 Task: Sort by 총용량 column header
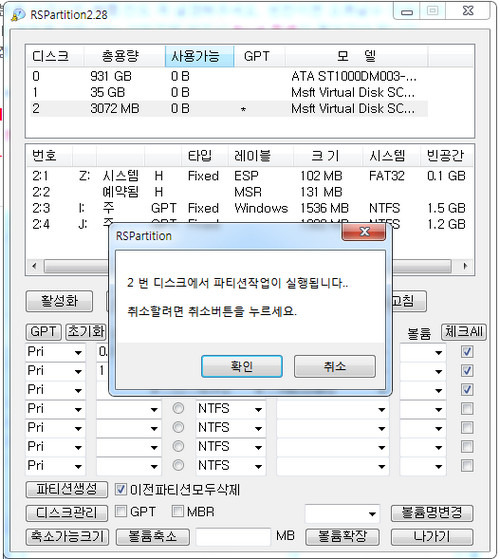(x=124, y=56)
